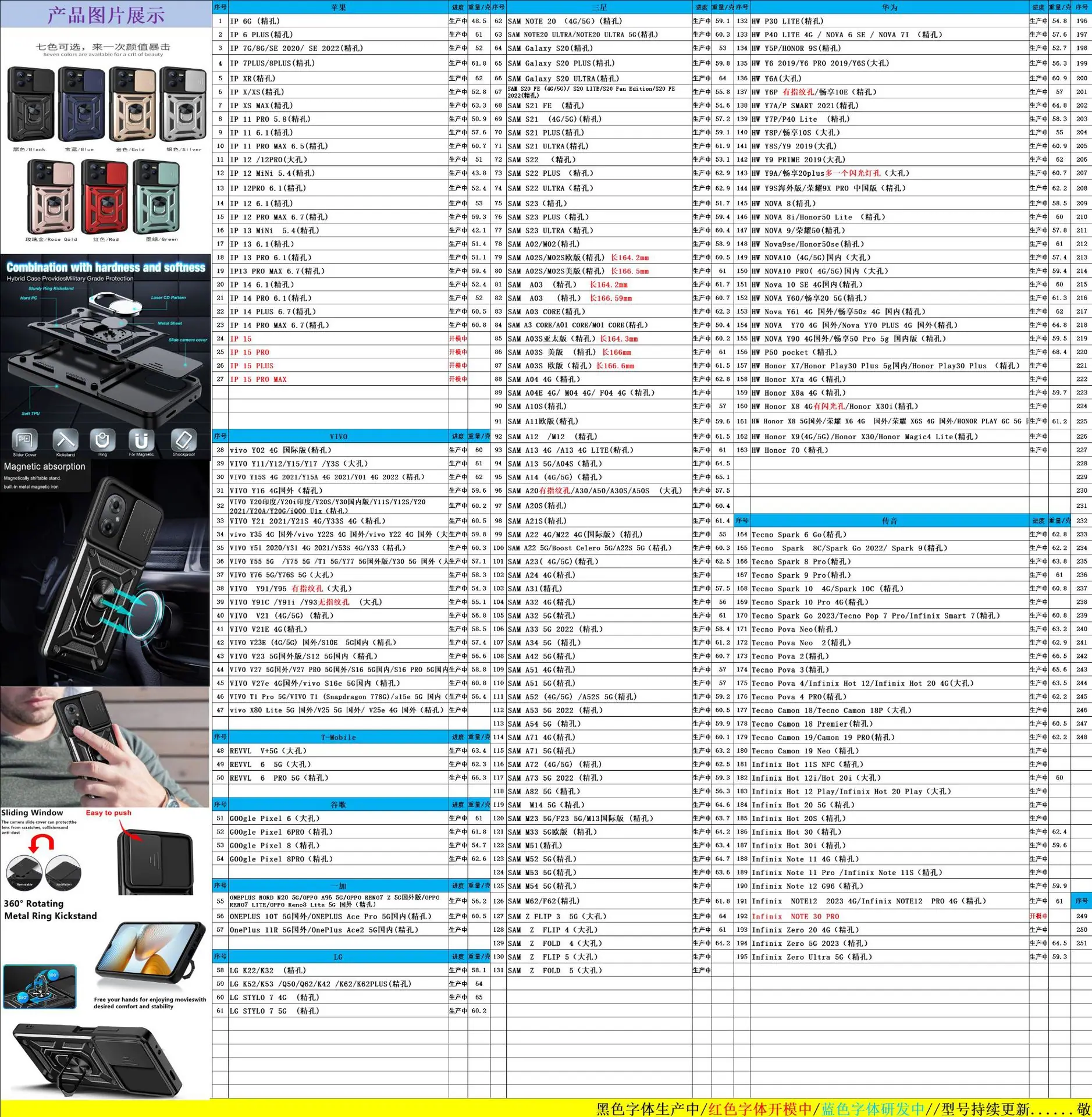Click the For Magnetic feature icon
Image resolution: width=1092 pixels, height=1117 pixels.
[x=141, y=440]
